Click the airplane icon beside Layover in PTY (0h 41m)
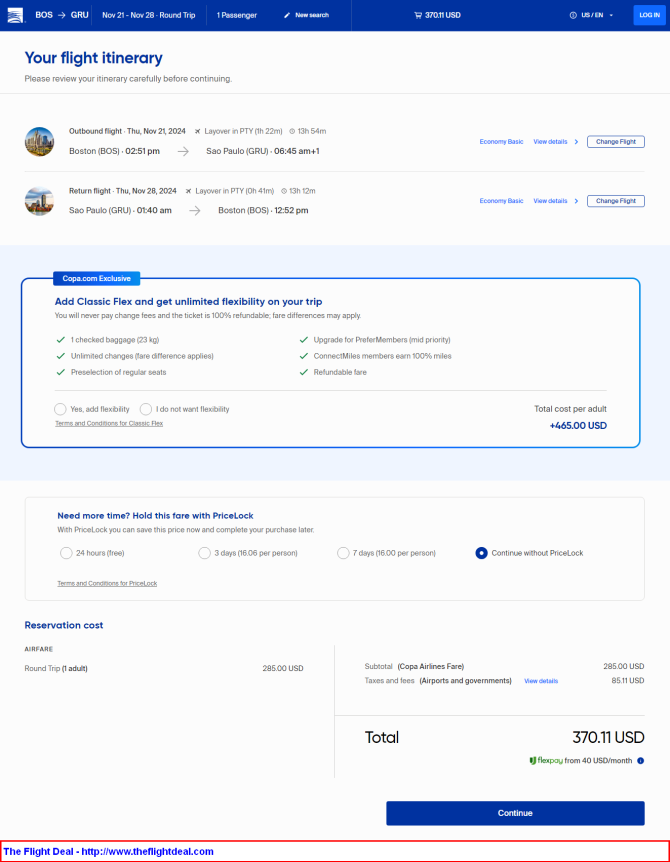This screenshot has height=862, width=670. click(189, 191)
